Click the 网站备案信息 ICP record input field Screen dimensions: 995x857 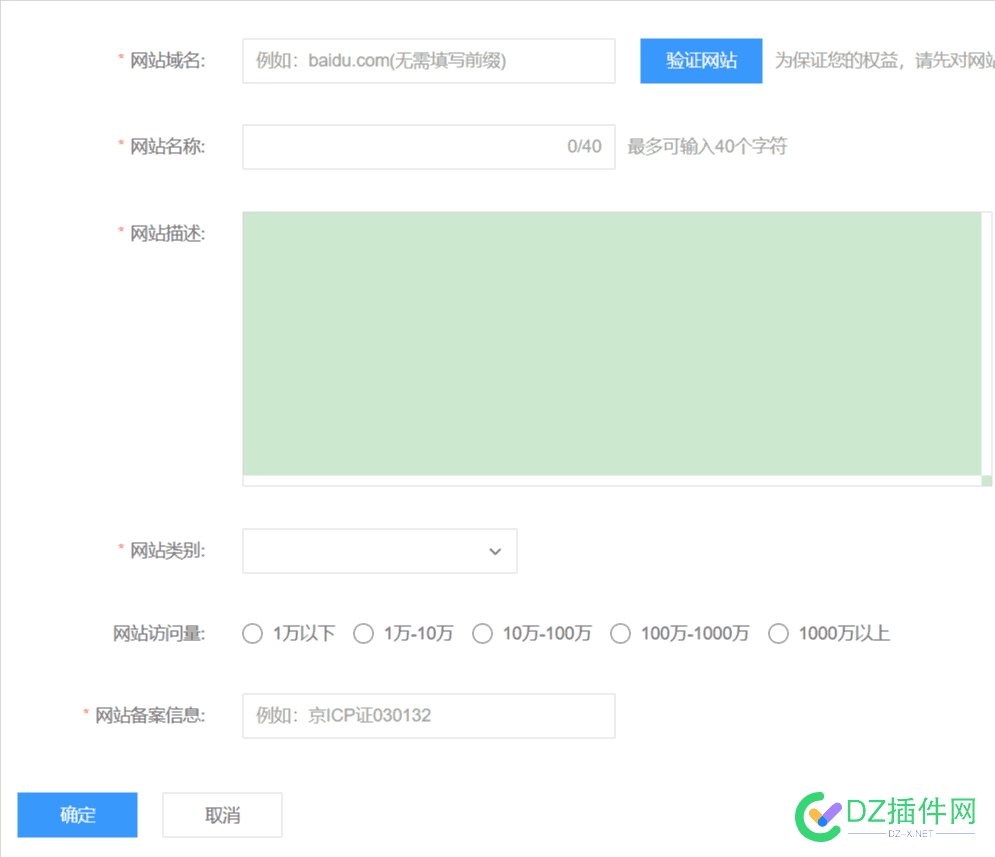[428, 716]
